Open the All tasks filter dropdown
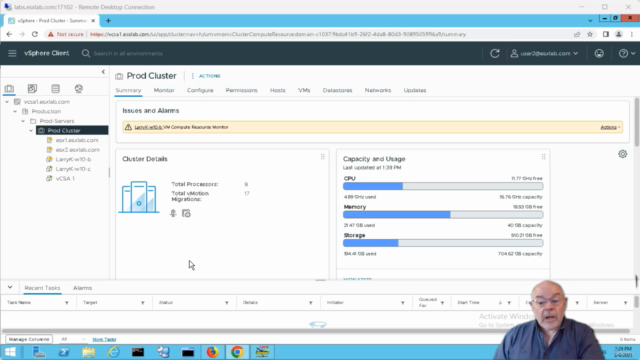640x360 pixels. [x=73, y=339]
